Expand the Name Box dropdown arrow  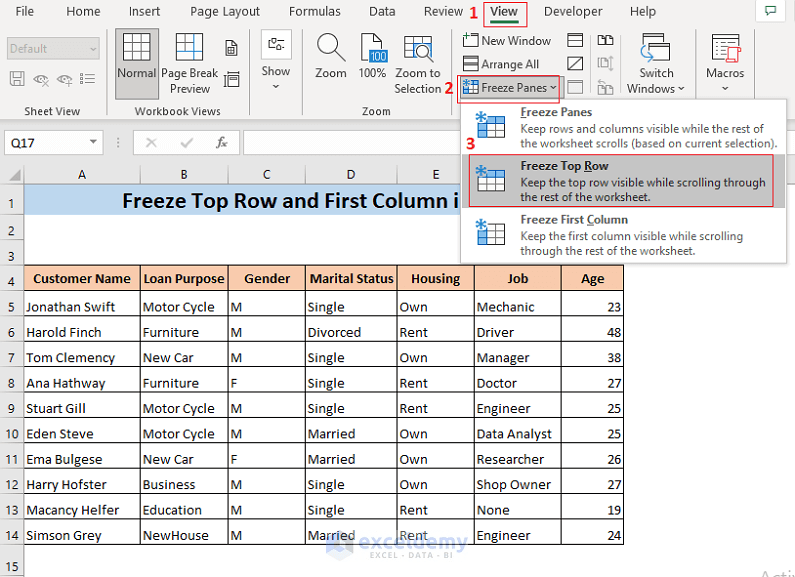point(93,142)
